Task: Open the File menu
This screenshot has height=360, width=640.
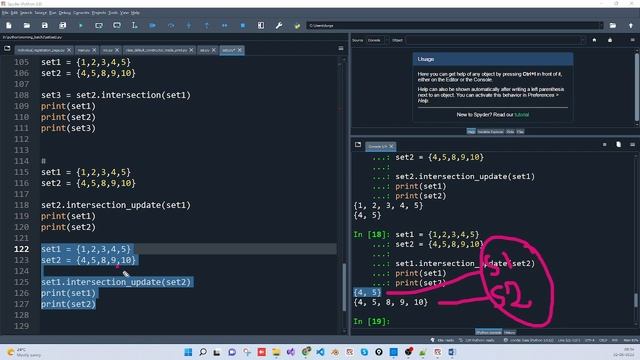Action: pos(5,13)
